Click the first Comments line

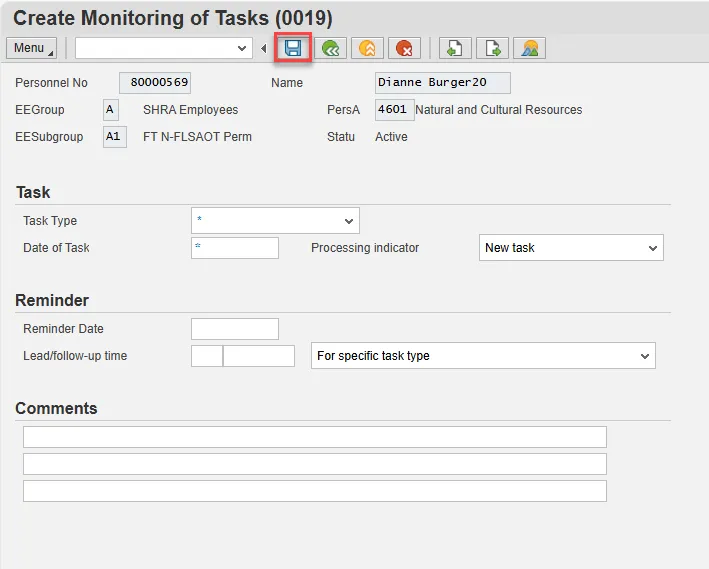click(314, 437)
